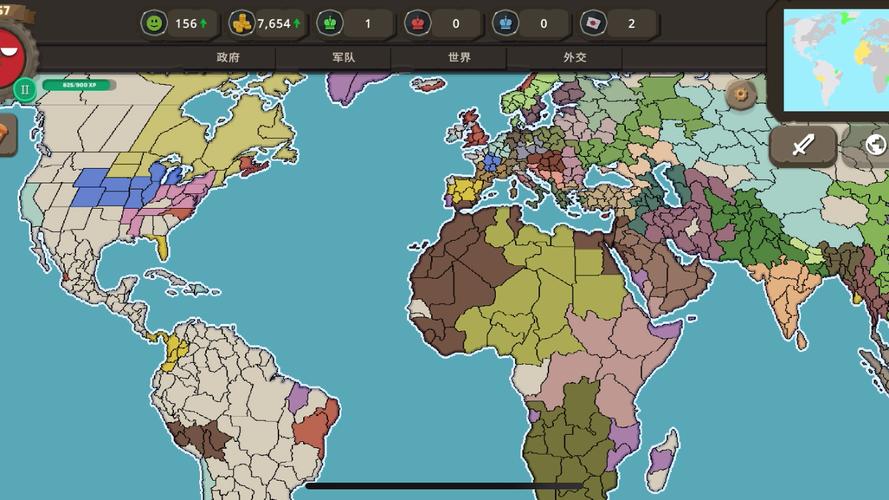Click the red crown enemies icon
889x500 pixels.
(417, 23)
